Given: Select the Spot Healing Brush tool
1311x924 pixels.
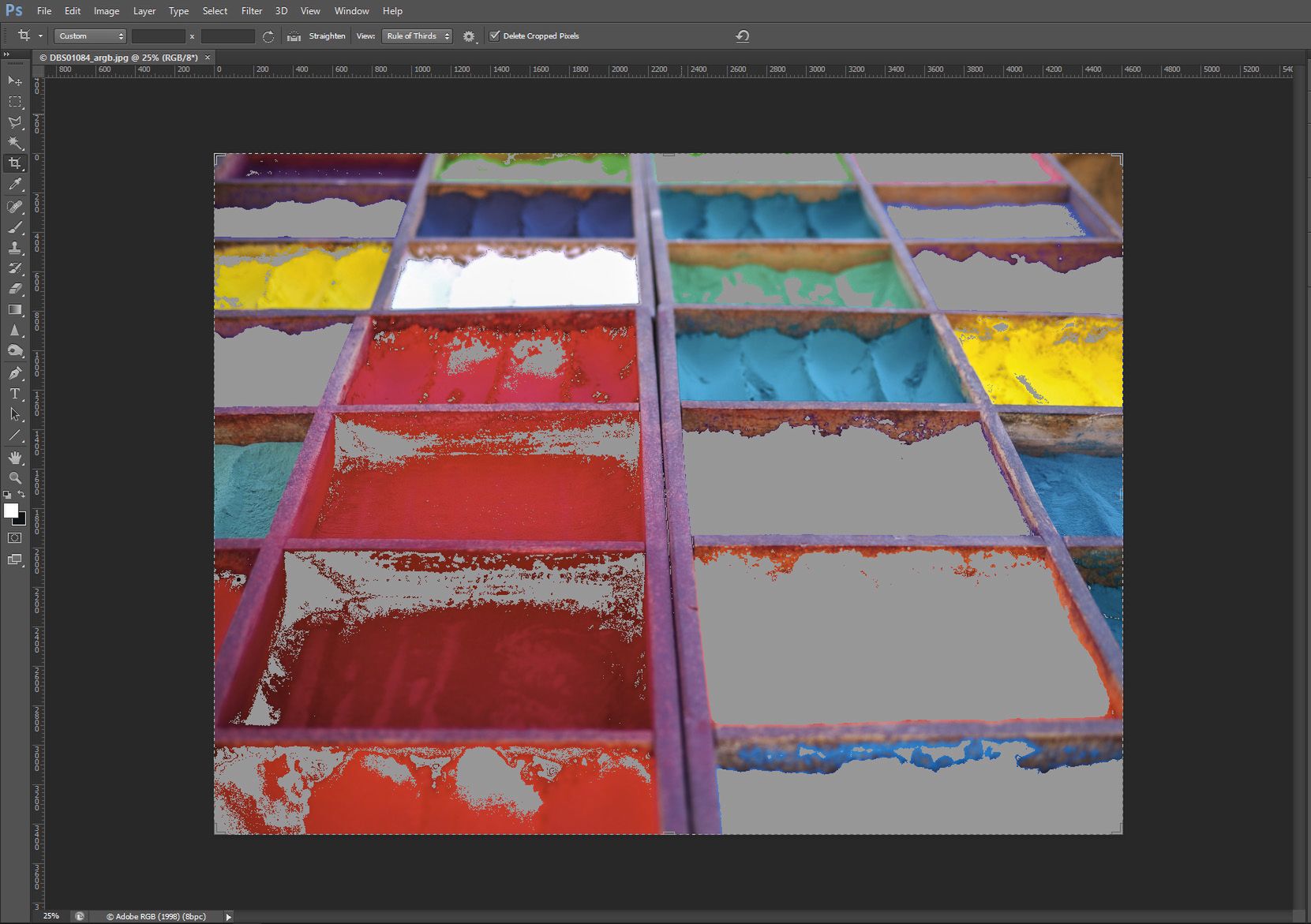Looking at the screenshot, I should (x=15, y=207).
